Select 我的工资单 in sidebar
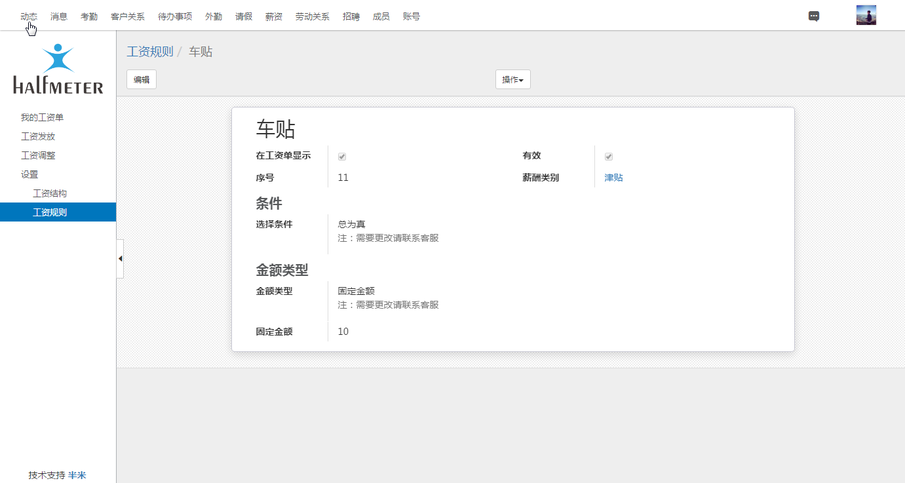This screenshot has width=905, height=483. pyautogui.click(x=42, y=118)
